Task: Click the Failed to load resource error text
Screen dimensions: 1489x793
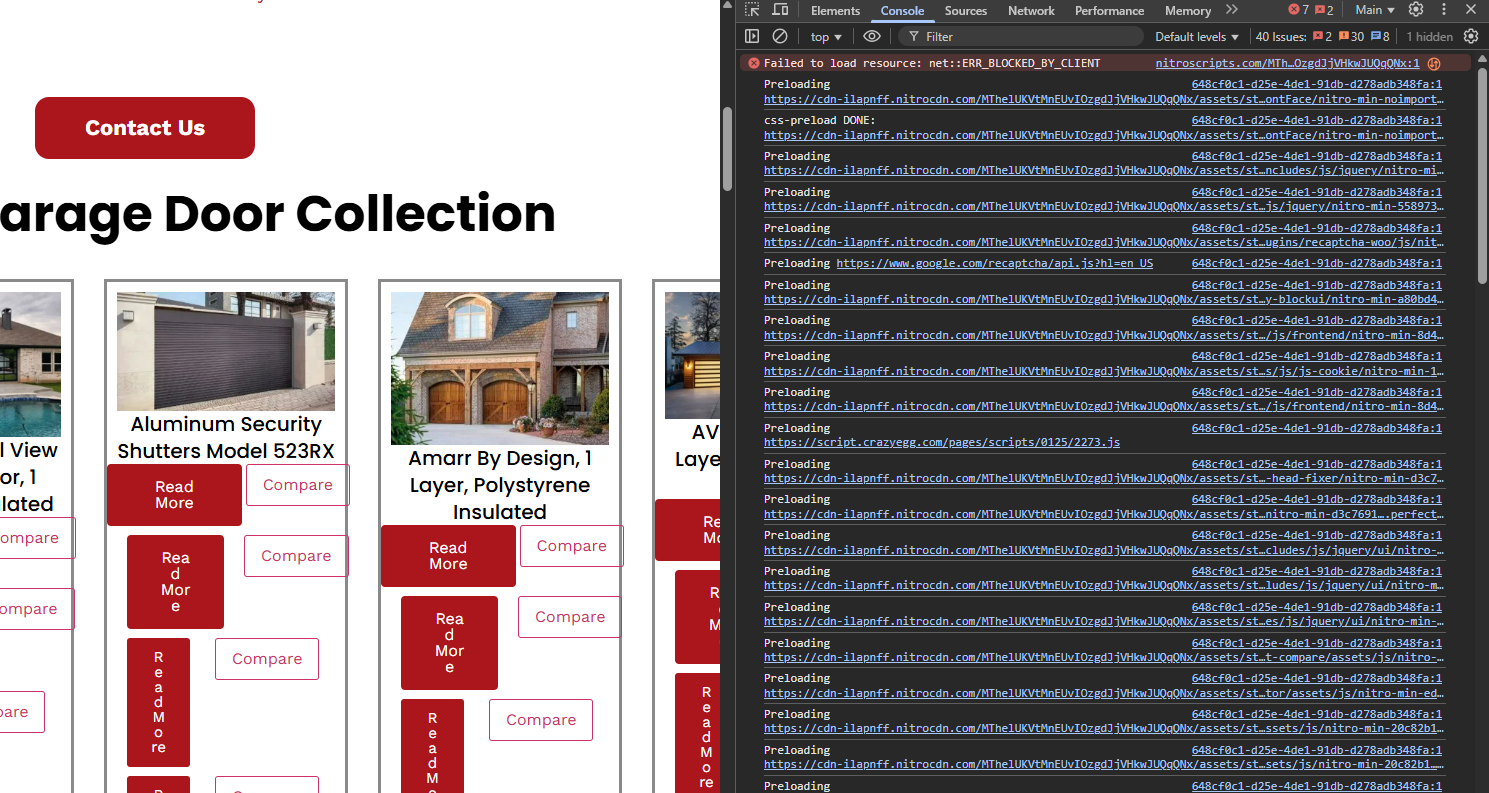Action: 931,63
